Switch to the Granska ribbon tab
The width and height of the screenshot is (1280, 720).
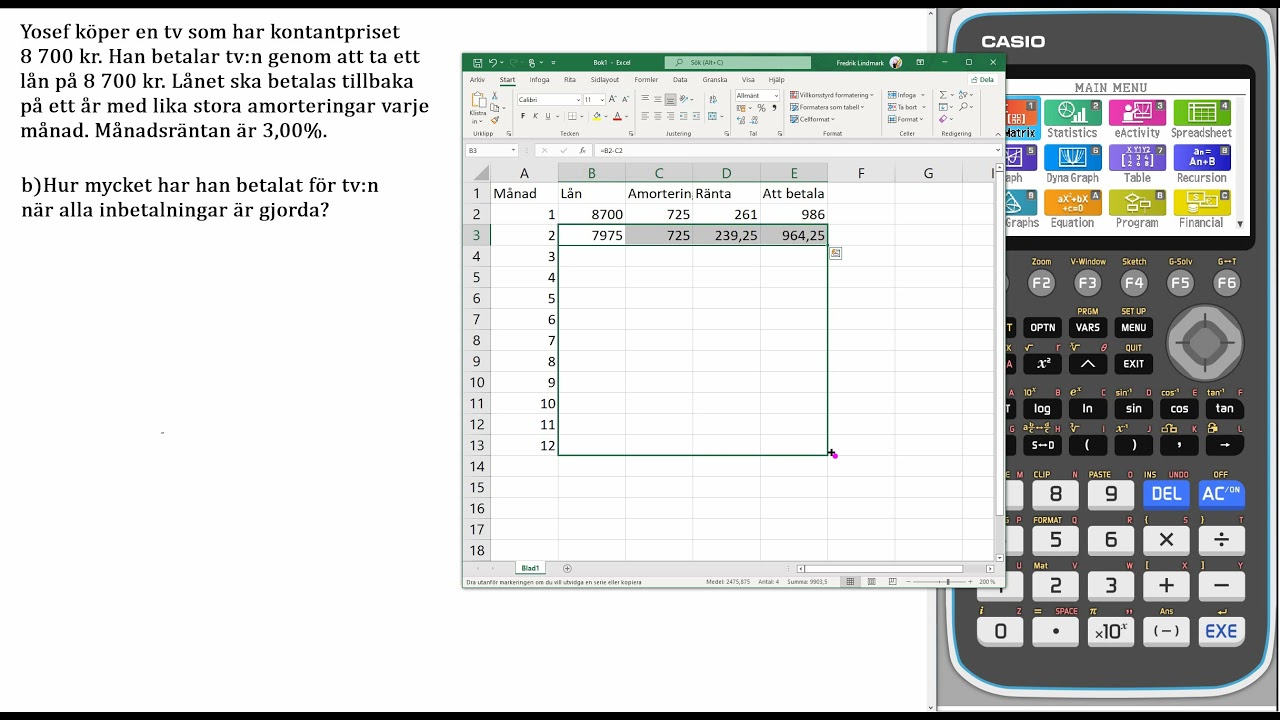tap(715, 80)
